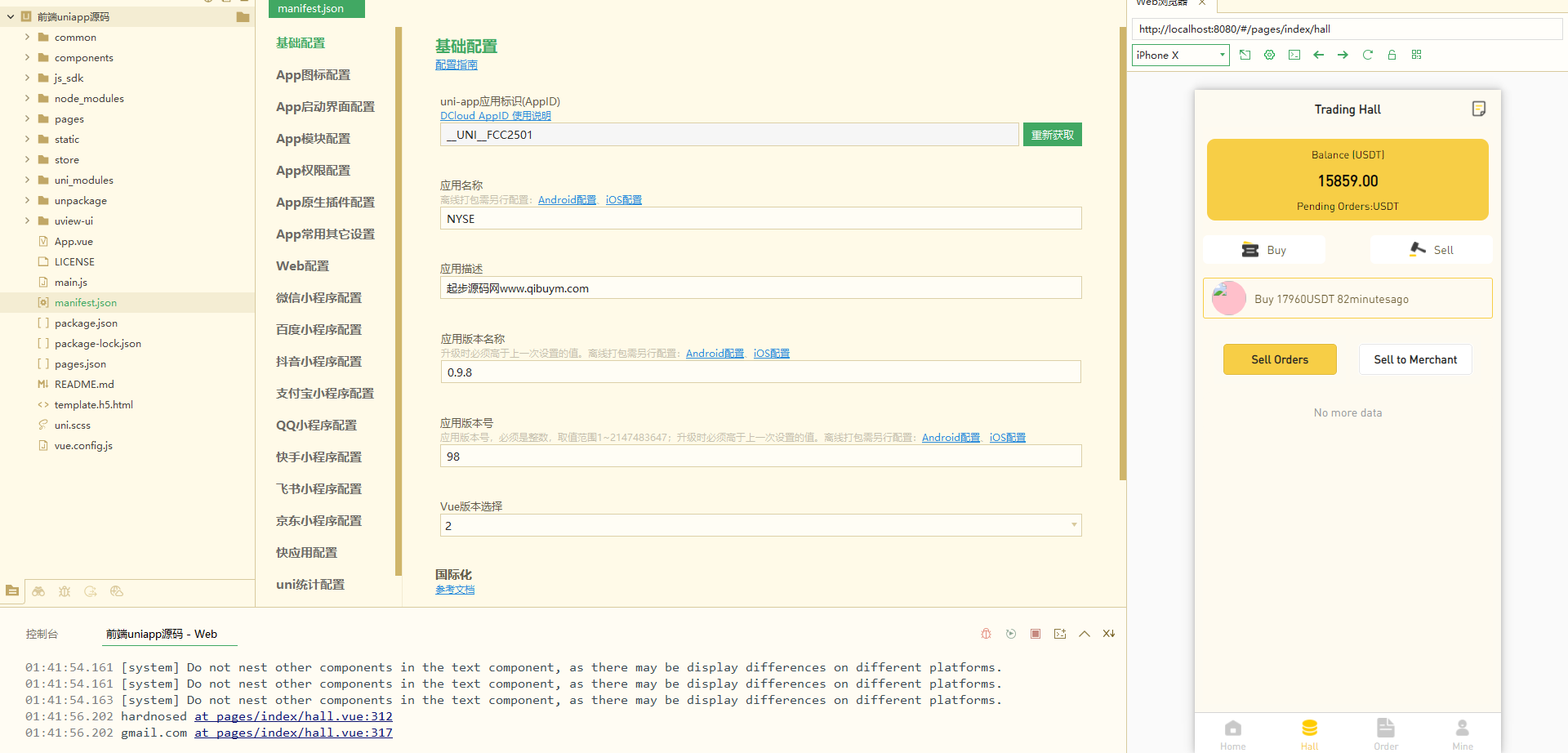Viewport: 1568px width, 753px height.
Task: Click the 重新获取 button next to AppID
Action: click(1052, 135)
